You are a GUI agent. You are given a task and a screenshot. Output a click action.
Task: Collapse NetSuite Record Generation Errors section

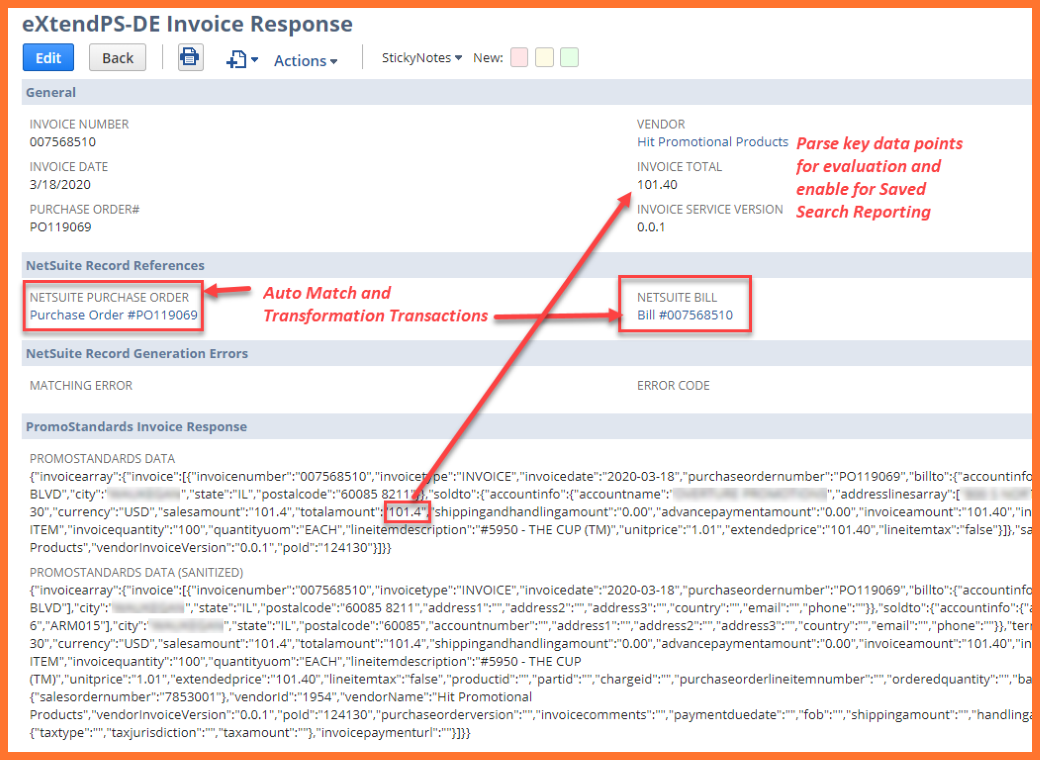pyautogui.click(x=527, y=353)
